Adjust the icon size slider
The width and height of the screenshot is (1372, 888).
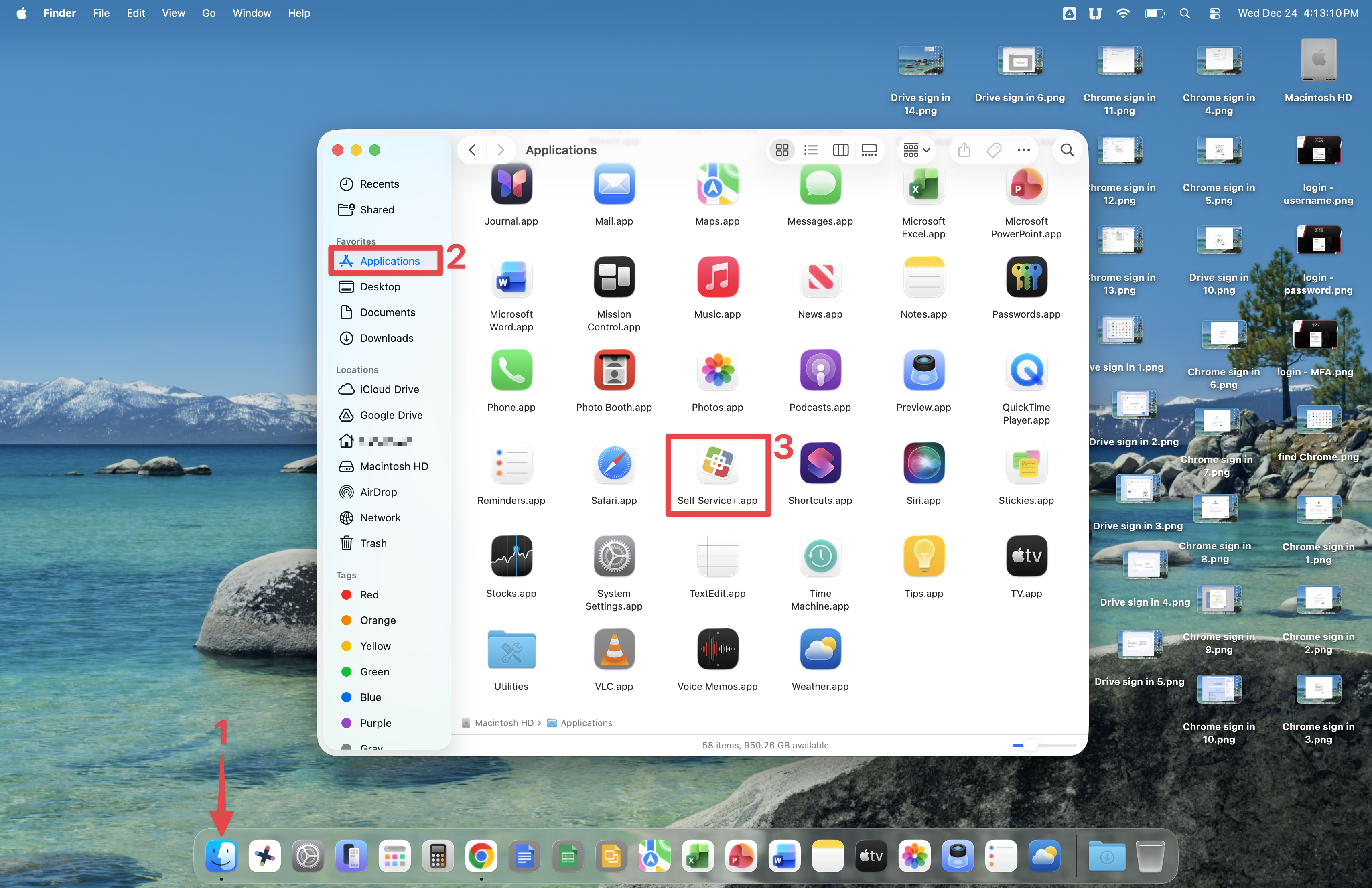[1029, 746]
